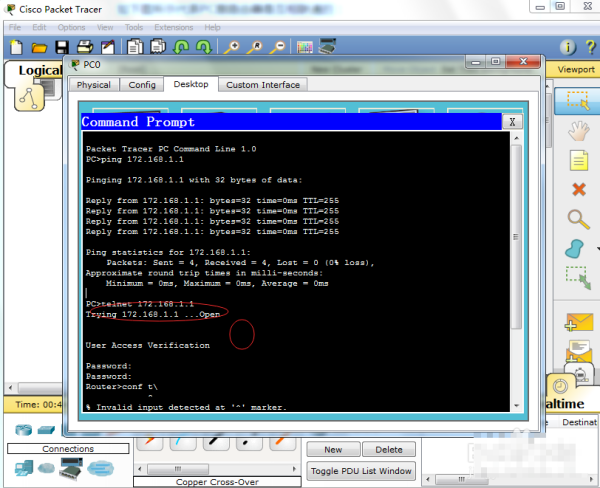The width and height of the screenshot is (600, 488).
Task: Choose the red X Delete tool
Action: tap(579, 189)
